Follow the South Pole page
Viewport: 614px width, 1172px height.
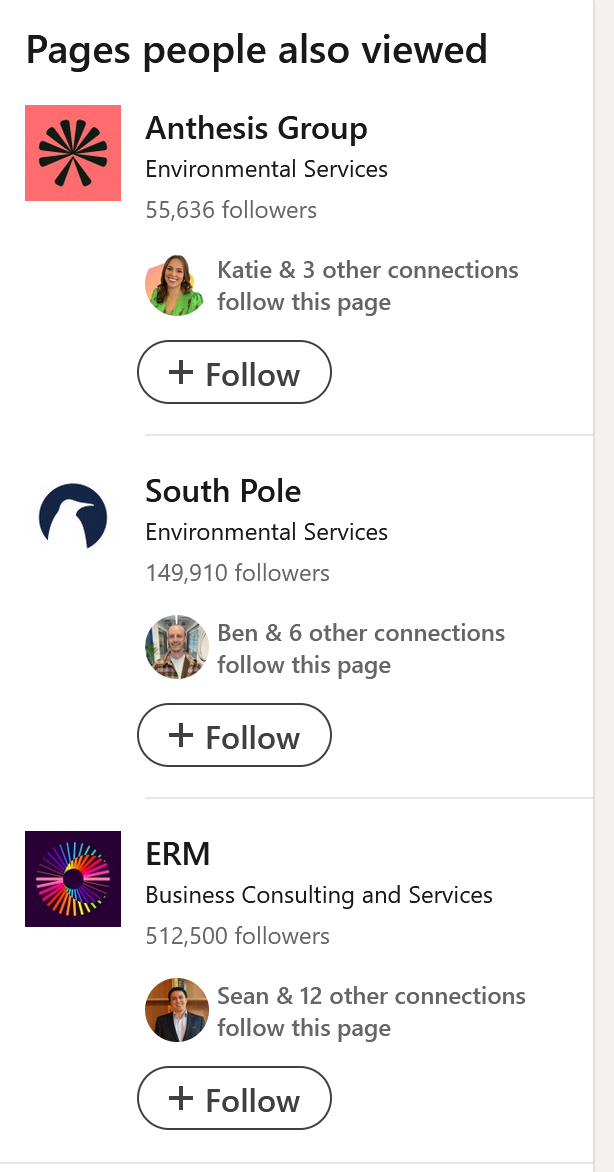(234, 736)
